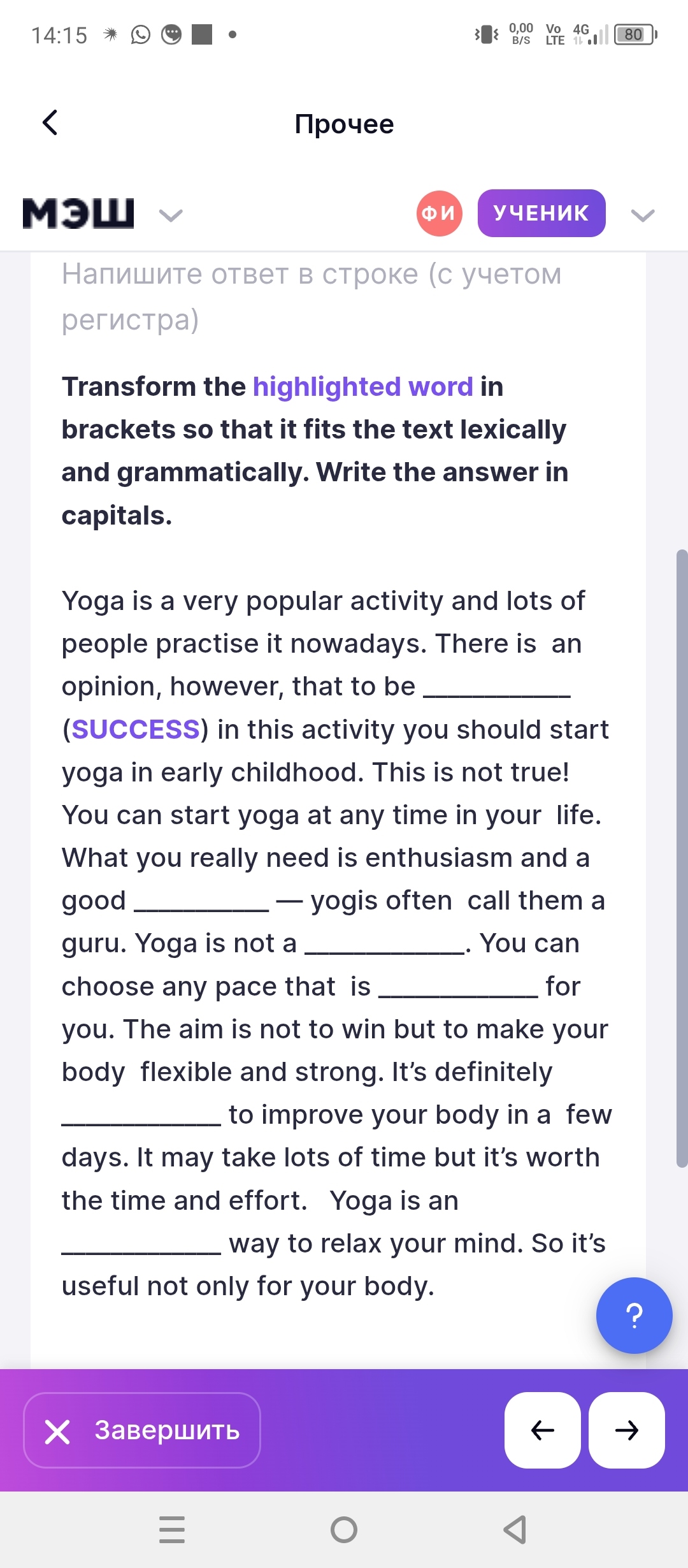
Task: Click the blank after 'pace that is'
Action: pyautogui.click(x=459, y=988)
